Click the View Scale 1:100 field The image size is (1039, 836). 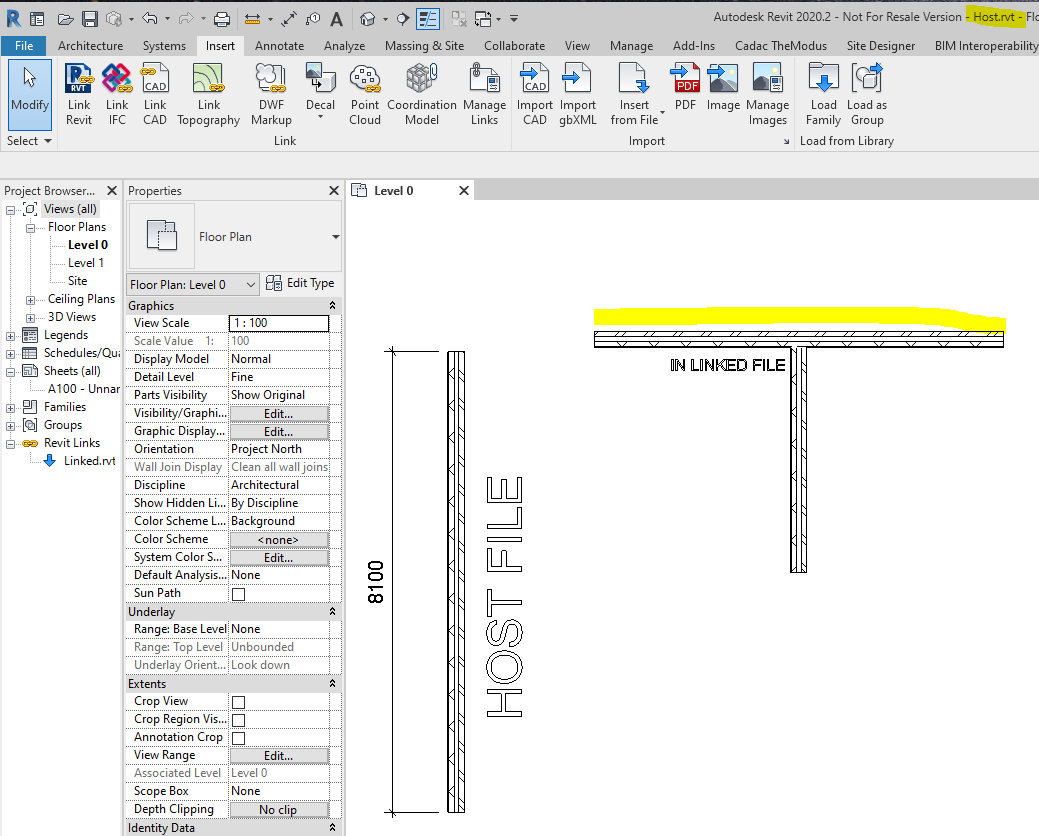click(279, 323)
